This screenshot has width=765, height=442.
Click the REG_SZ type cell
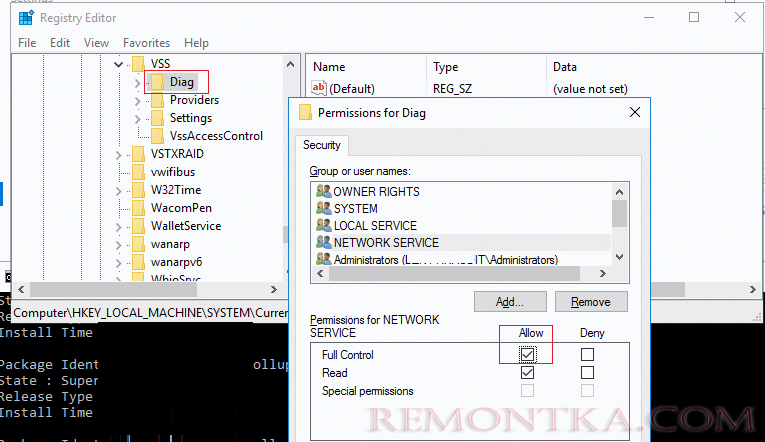click(x=452, y=89)
